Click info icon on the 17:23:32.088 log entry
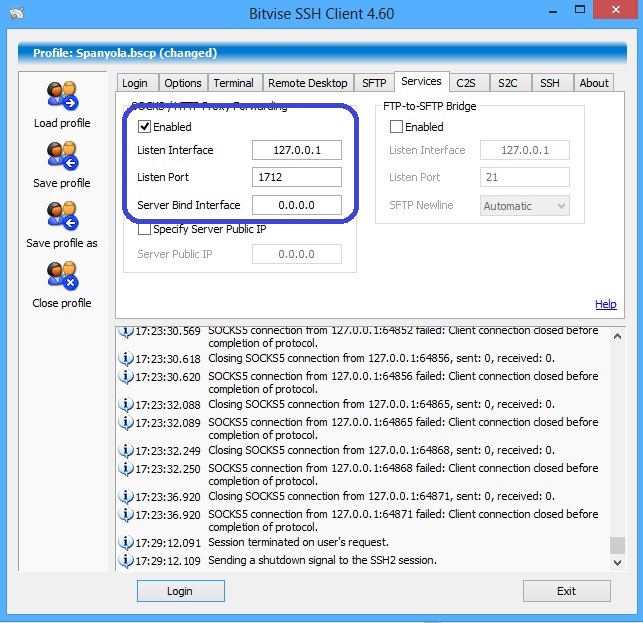Viewport: 643px width, 623px height. point(126,404)
